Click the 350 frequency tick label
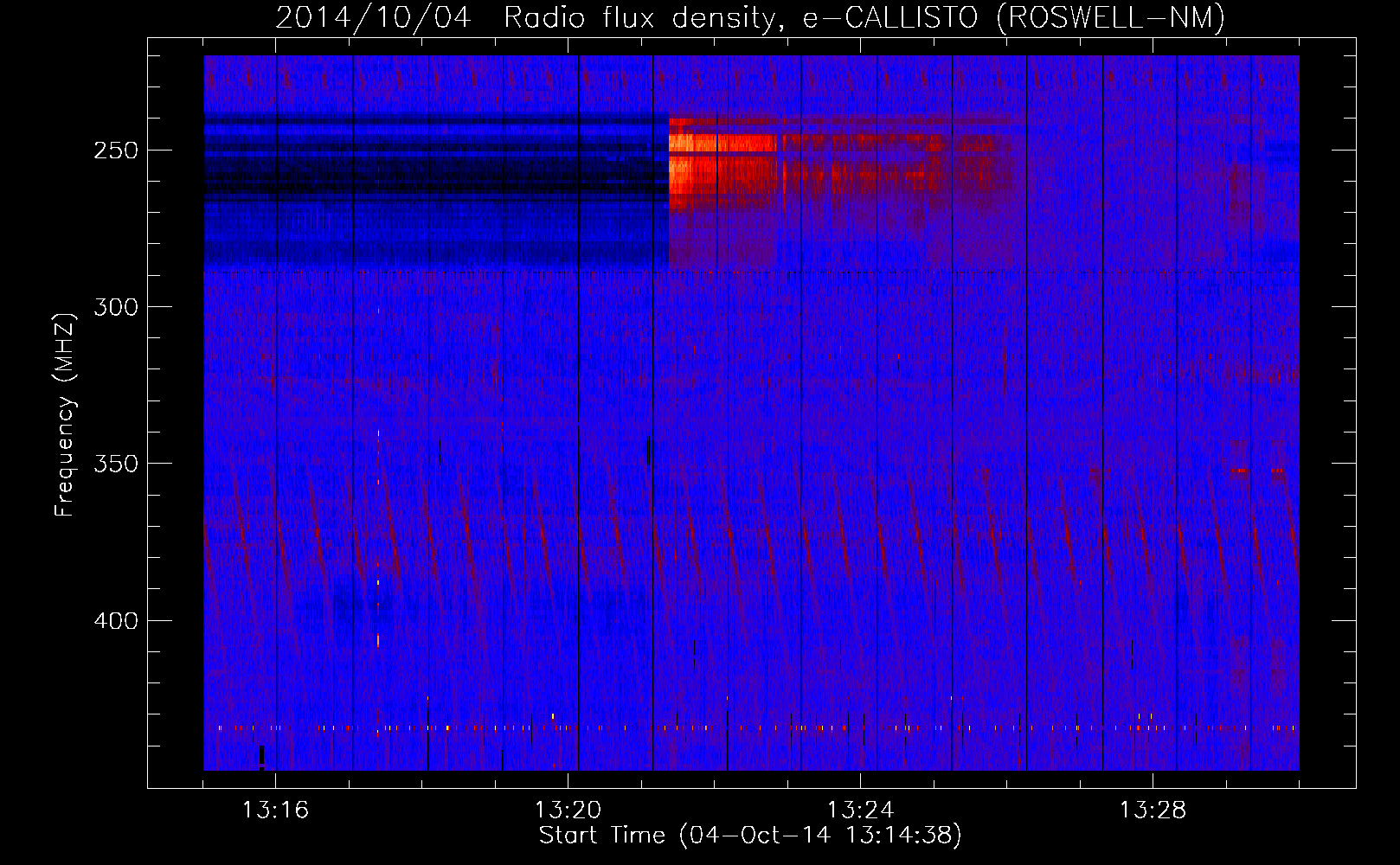The image size is (1400, 865). pyautogui.click(x=116, y=464)
